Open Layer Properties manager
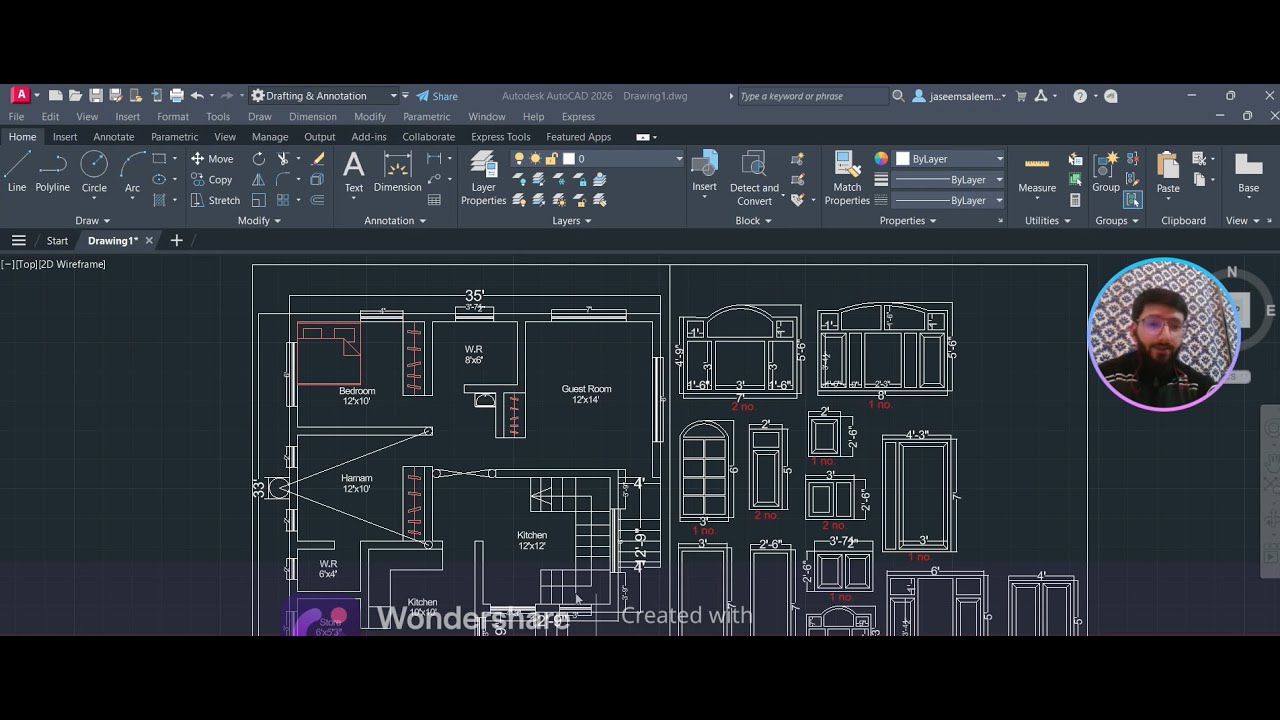 tap(484, 178)
